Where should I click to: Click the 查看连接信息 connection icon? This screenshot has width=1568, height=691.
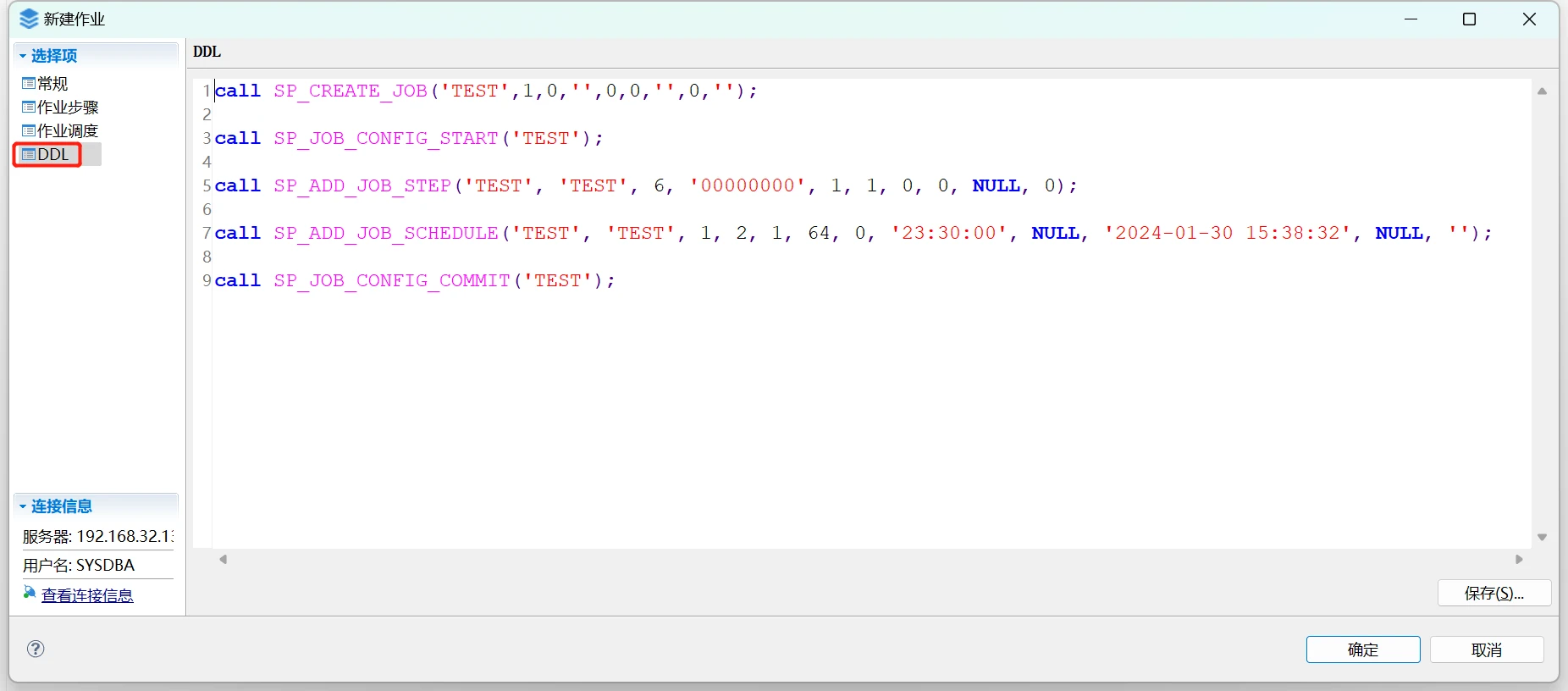click(x=30, y=594)
